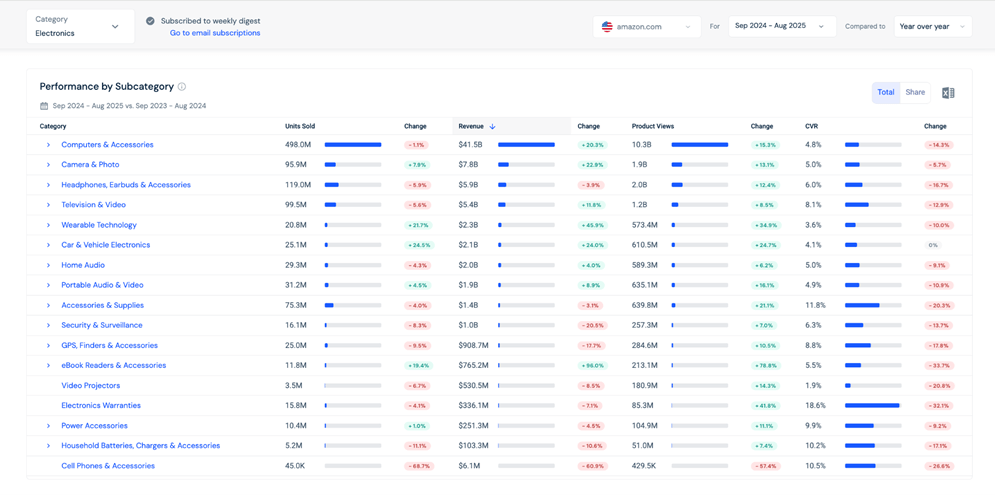Go to email subscriptions link
The height and width of the screenshot is (495, 995).
click(214, 33)
